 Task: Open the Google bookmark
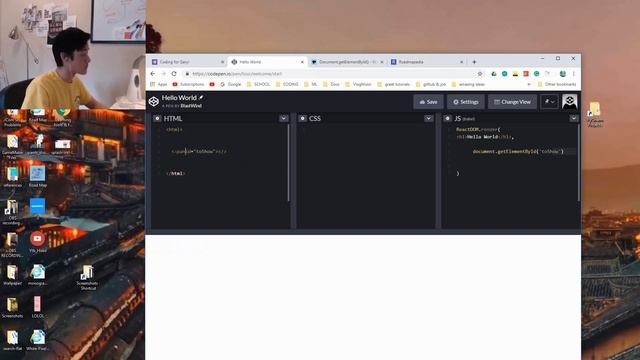[231, 84]
